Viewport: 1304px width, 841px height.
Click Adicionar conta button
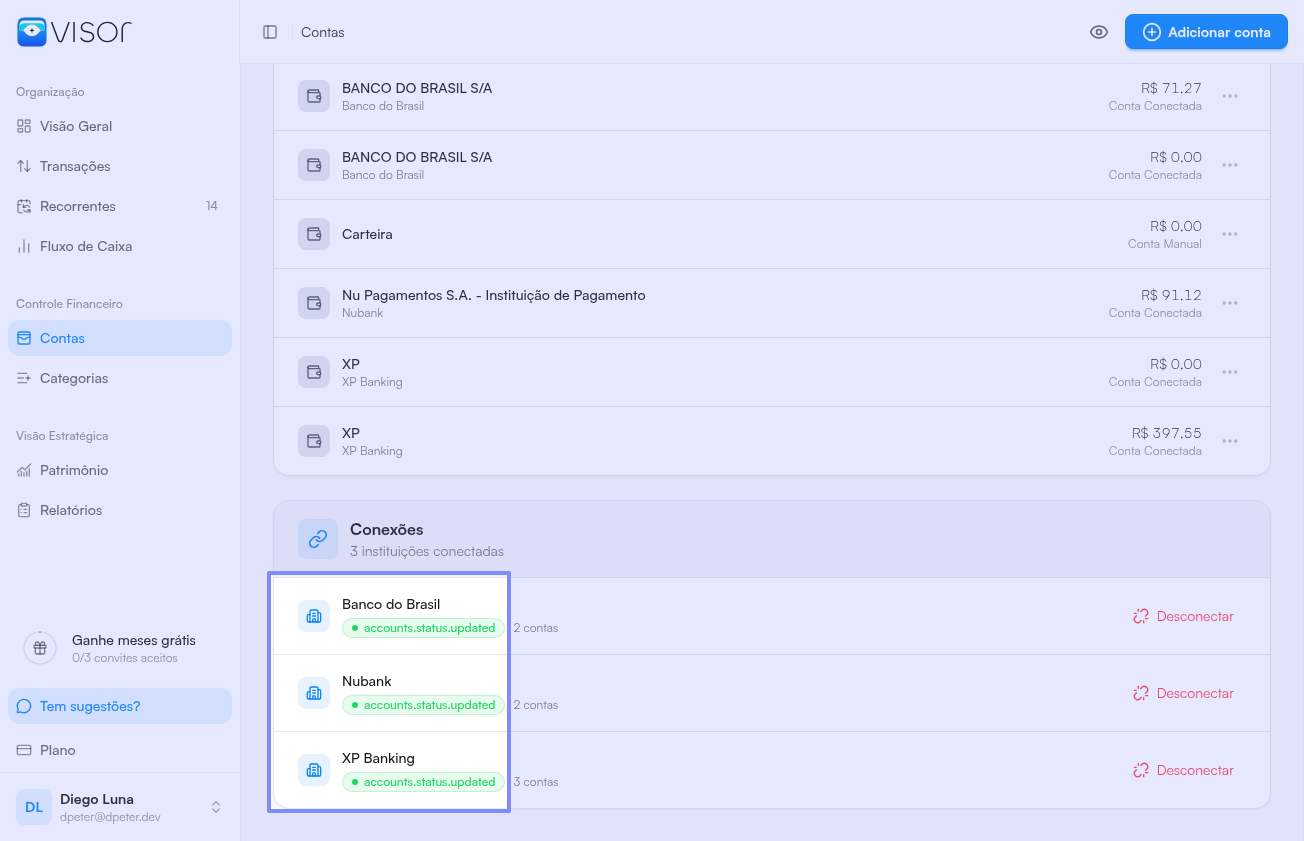click(x=1205, y=32)
